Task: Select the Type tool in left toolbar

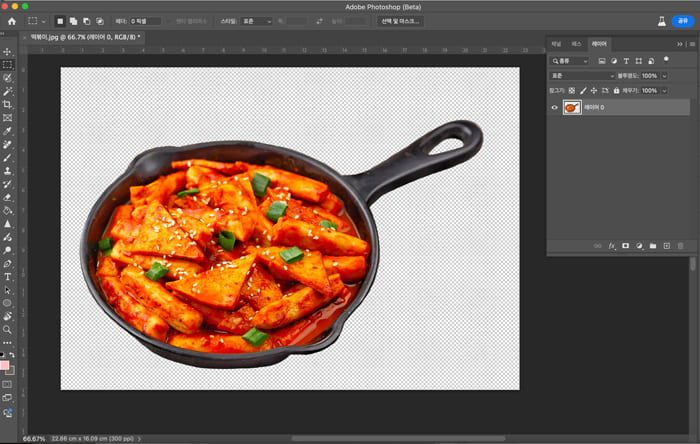Action: pyautogui.click(x=7, y=277)
